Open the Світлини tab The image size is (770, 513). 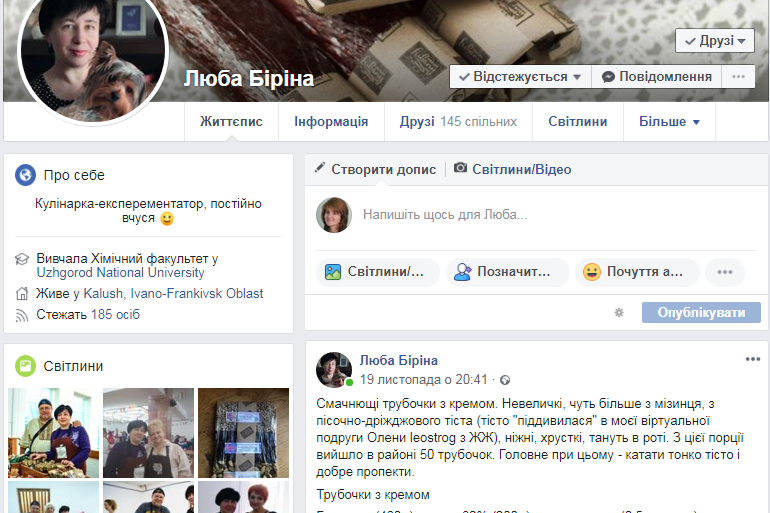coord(578,122)
